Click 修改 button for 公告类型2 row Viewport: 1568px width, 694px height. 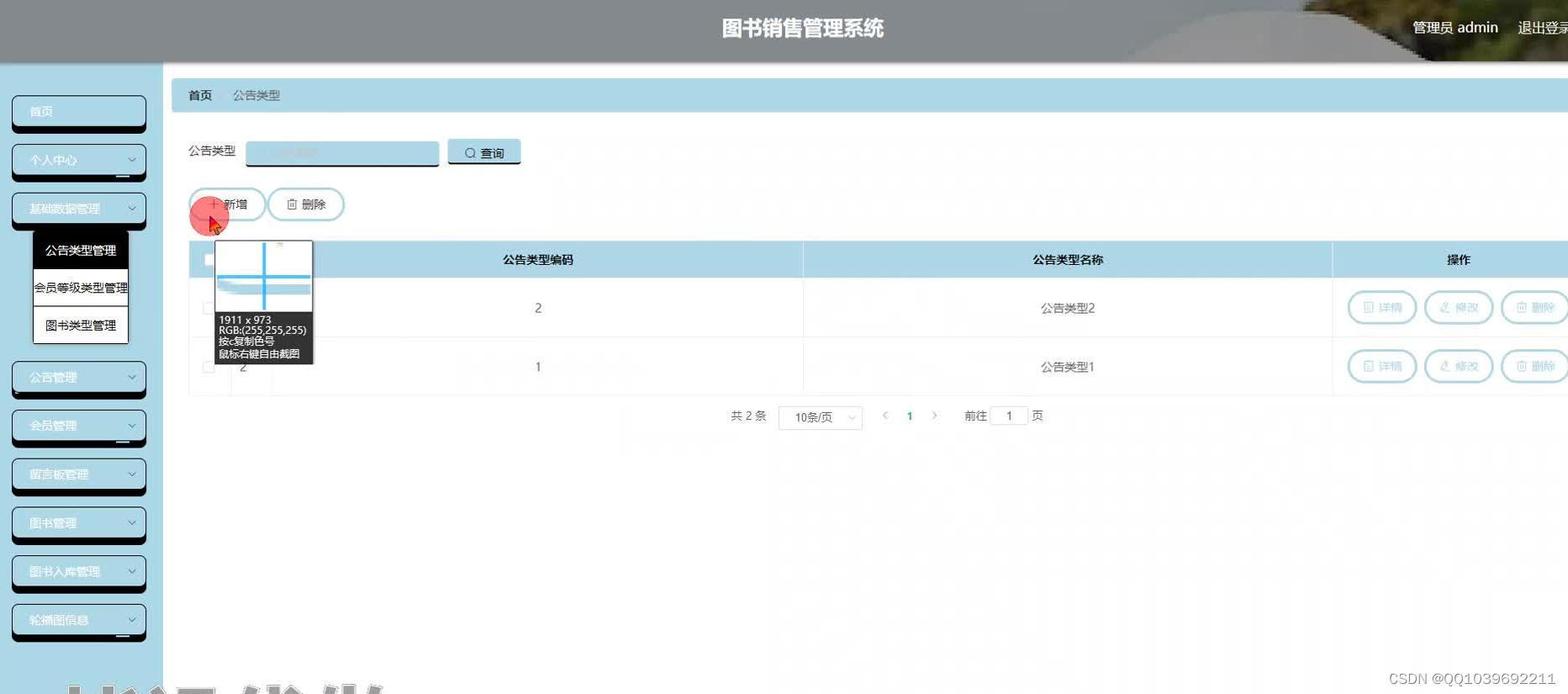[x=1459, y=308]
